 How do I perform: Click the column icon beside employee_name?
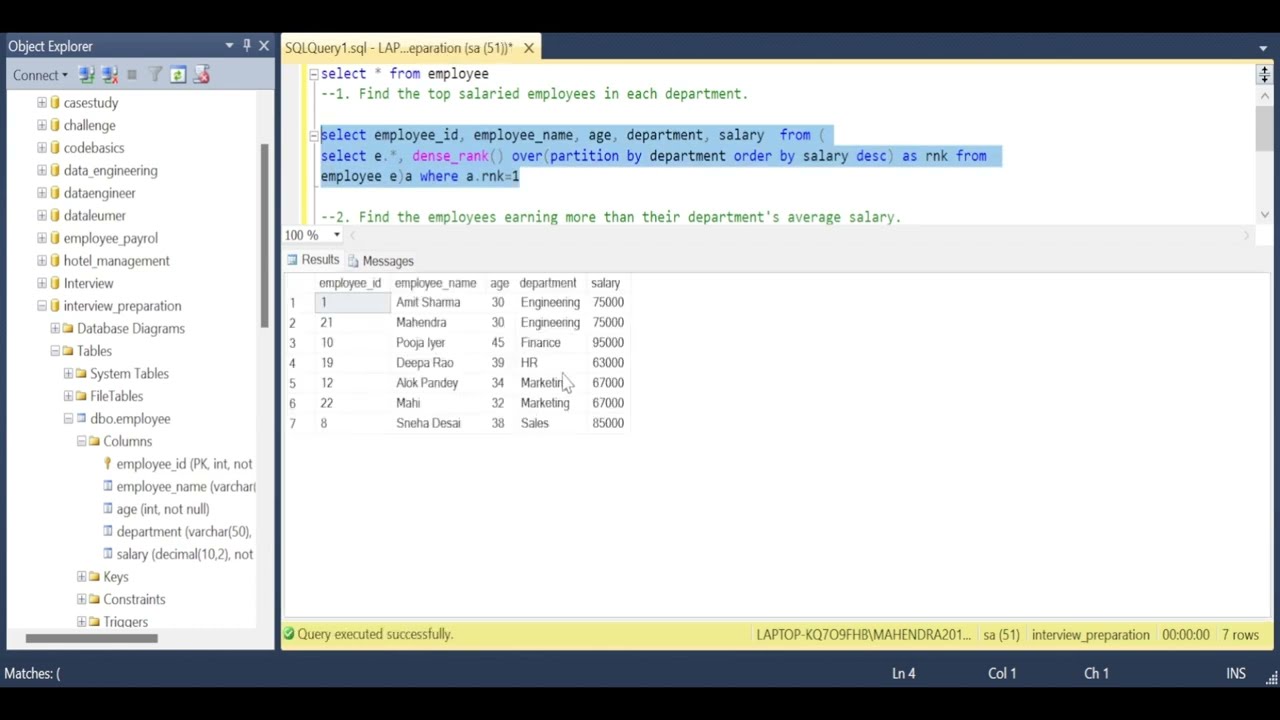(107, 486)
